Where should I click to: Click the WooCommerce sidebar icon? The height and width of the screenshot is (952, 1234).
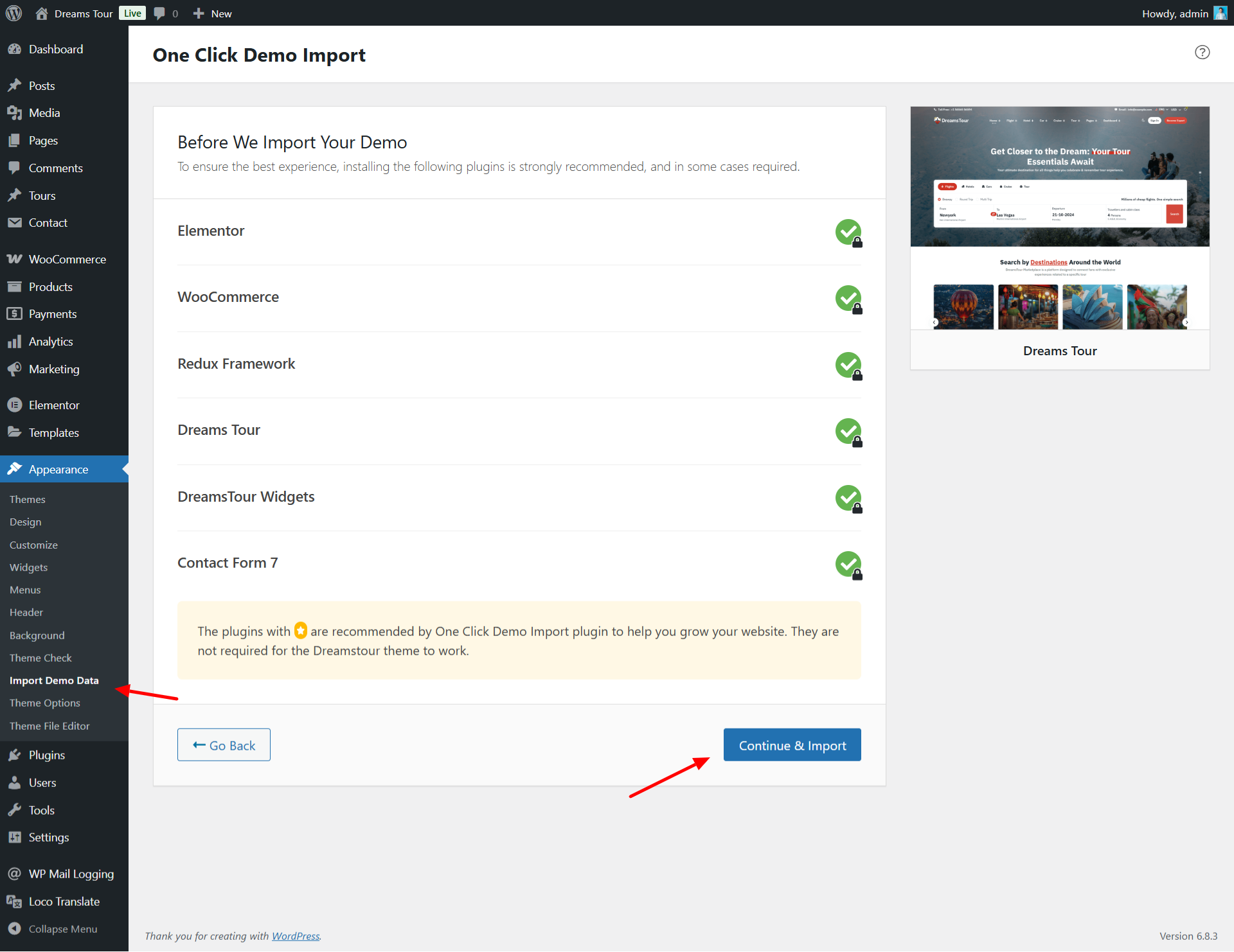tap(14, 260)
